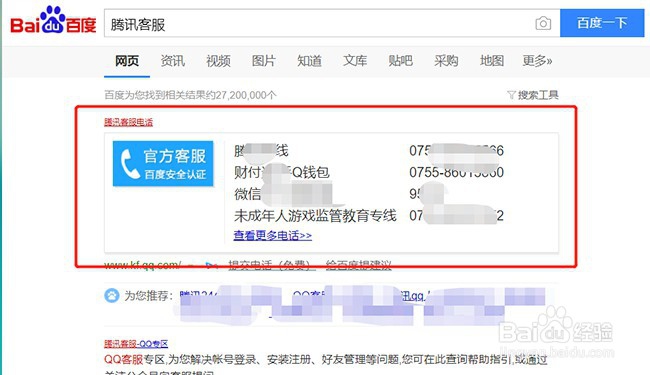Open the 贴吧 tab
This screenshot has height=375, width=650.
pyautogui.click(x=400, y=61)
